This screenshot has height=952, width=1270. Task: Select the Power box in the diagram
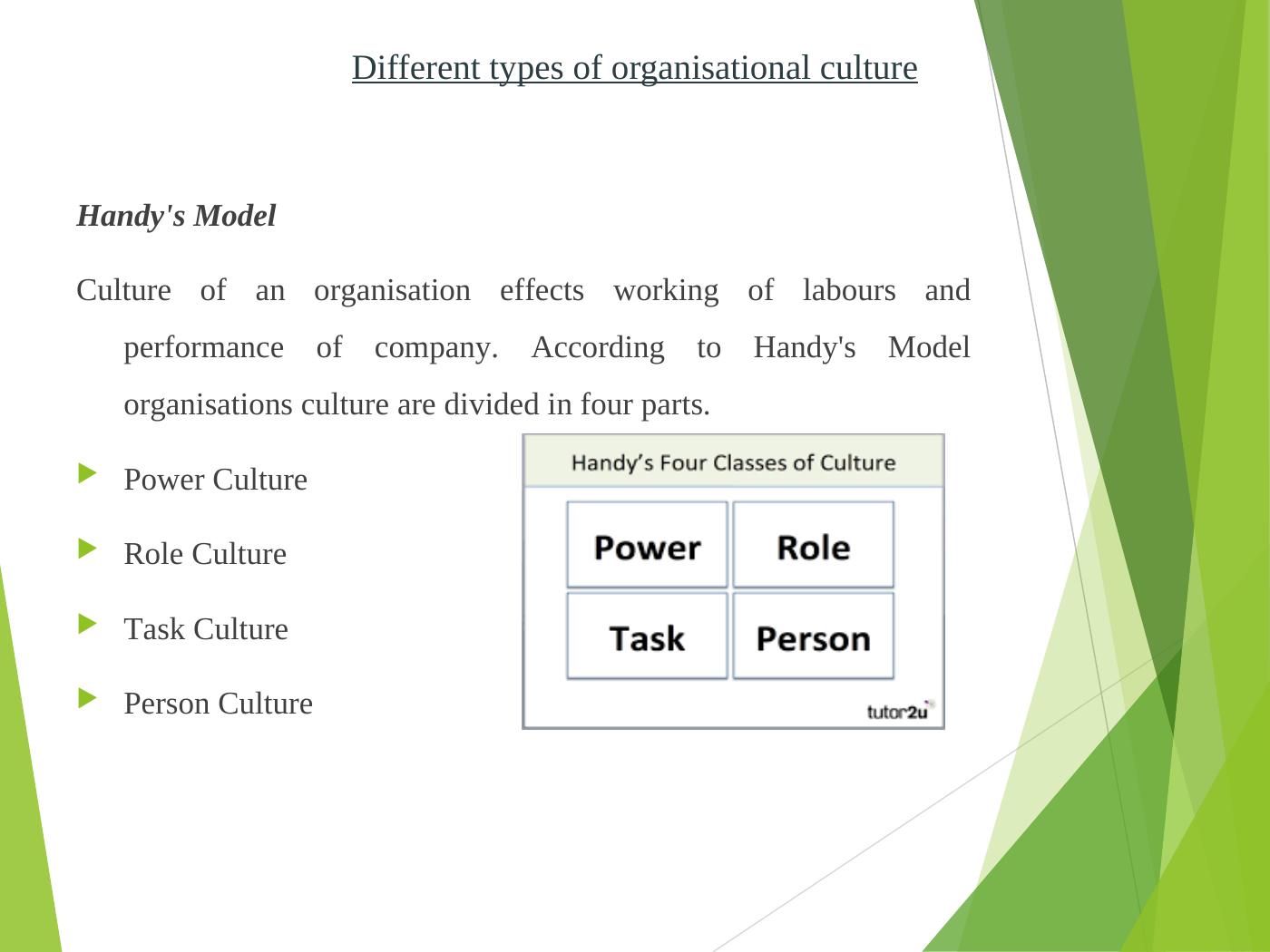coord(647,546)
